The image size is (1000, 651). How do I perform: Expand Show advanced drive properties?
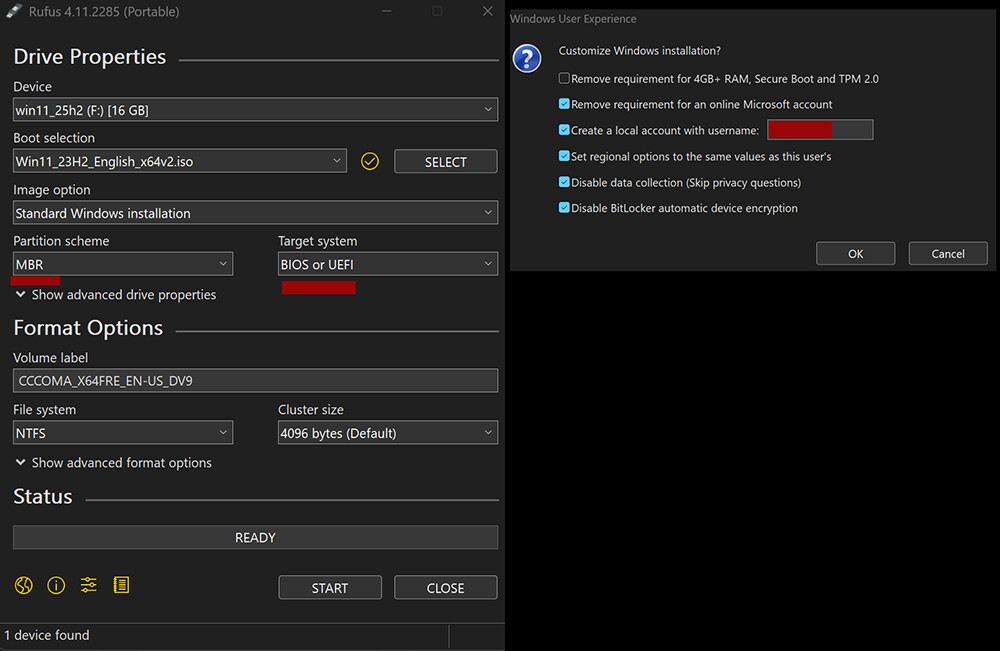[x=115, y=295]
